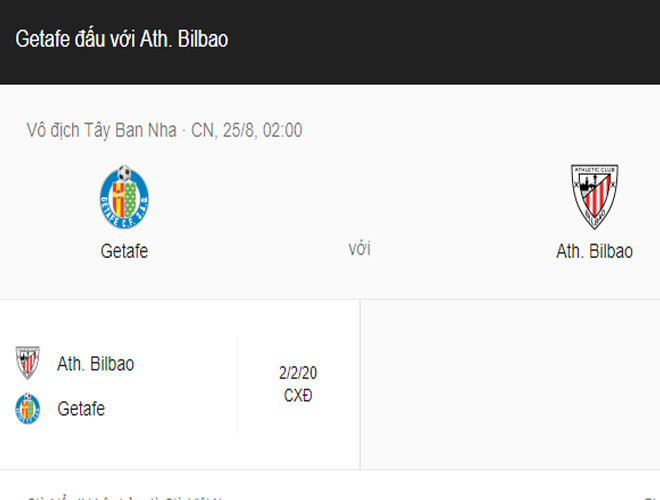Select 'Ath. Bilbao' text in the fixture row
The image size is (660, 500).
click(x=95, y=363)
